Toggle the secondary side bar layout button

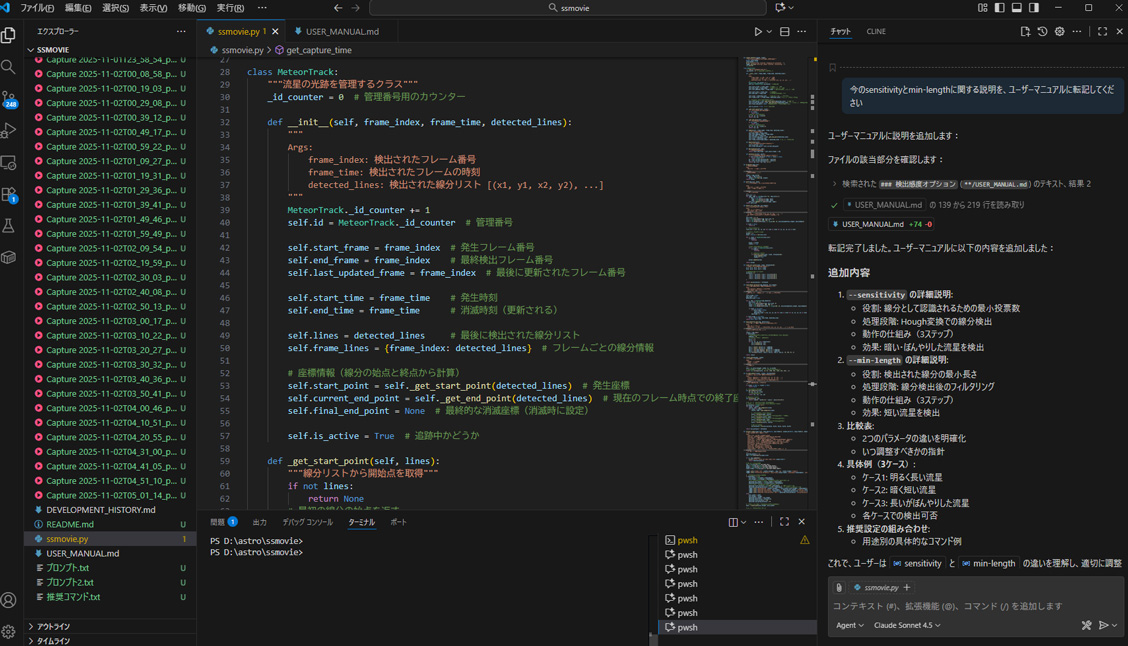tap(1033, 8)
